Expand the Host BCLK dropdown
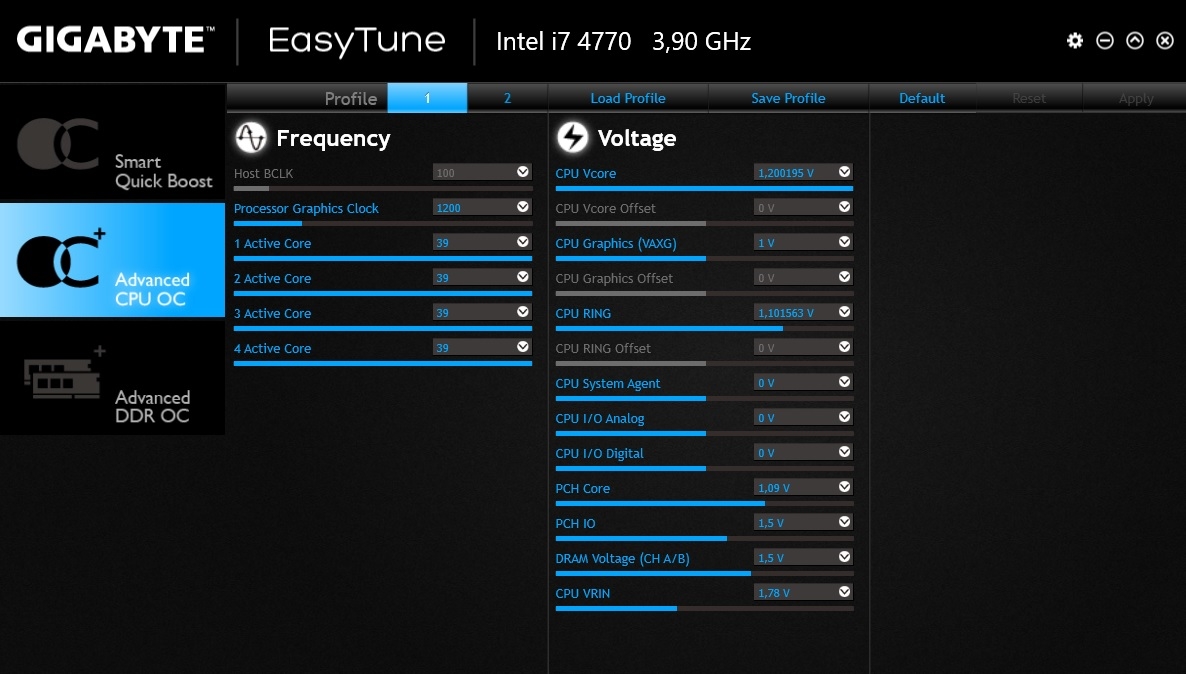The height and width of the screenshot is (674, 1186). pos(523,172)
